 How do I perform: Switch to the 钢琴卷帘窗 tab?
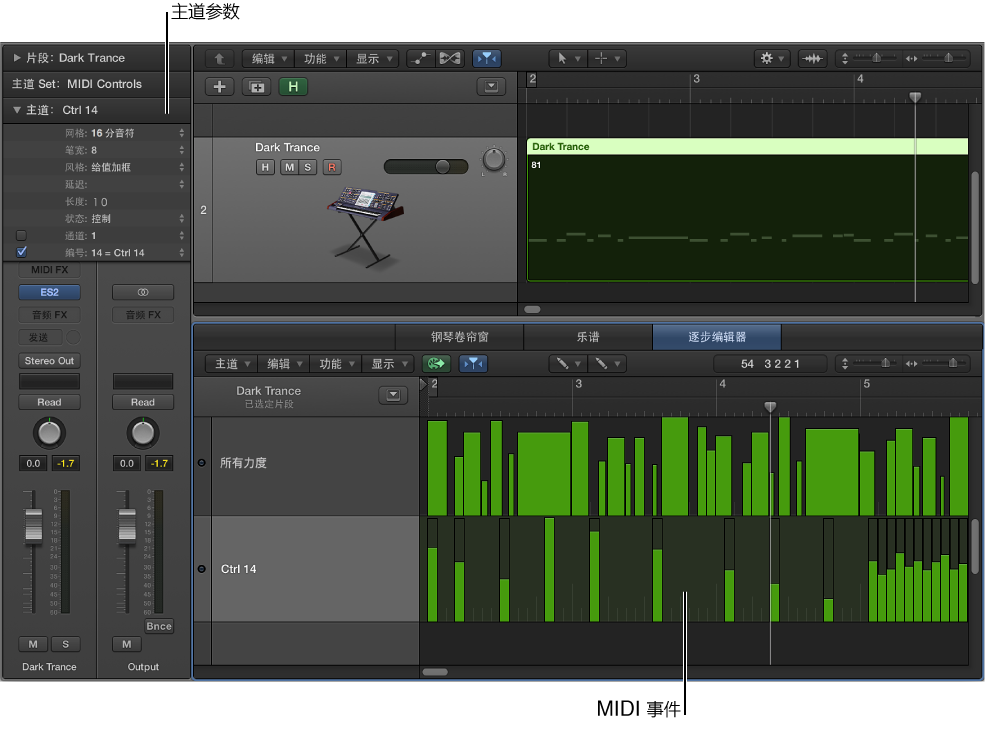pos(459,338)
